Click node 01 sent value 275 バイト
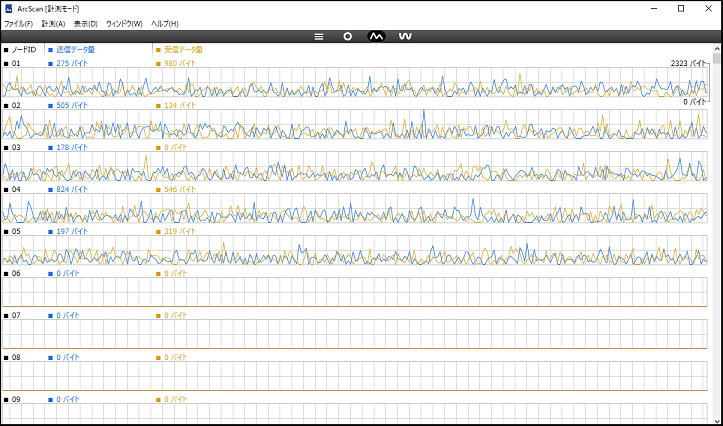 72,64
